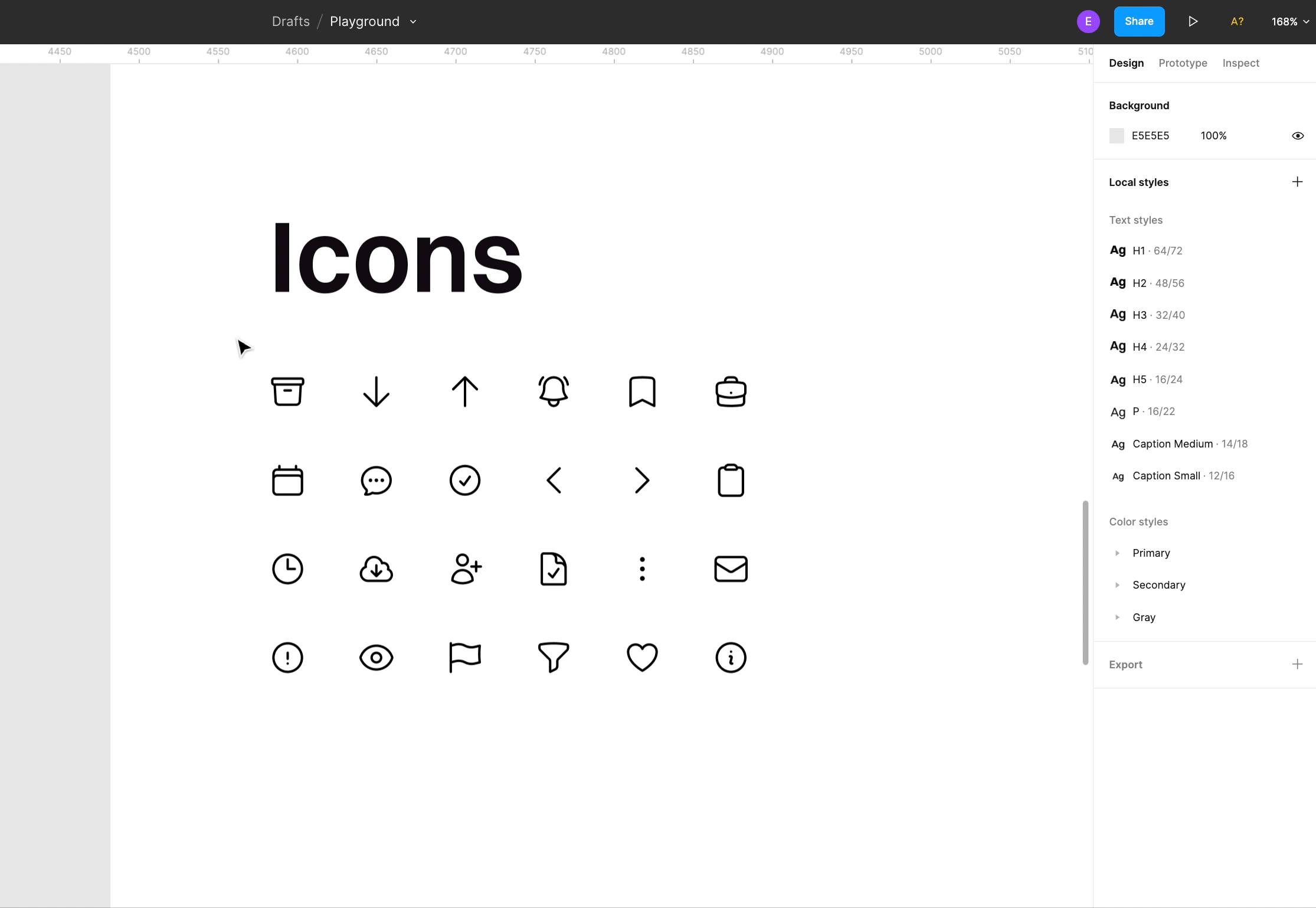The height and width of the screenshot is (908, 1316).
Task: Switch to the Inspect tab
Action: (x=1240, y=63)
